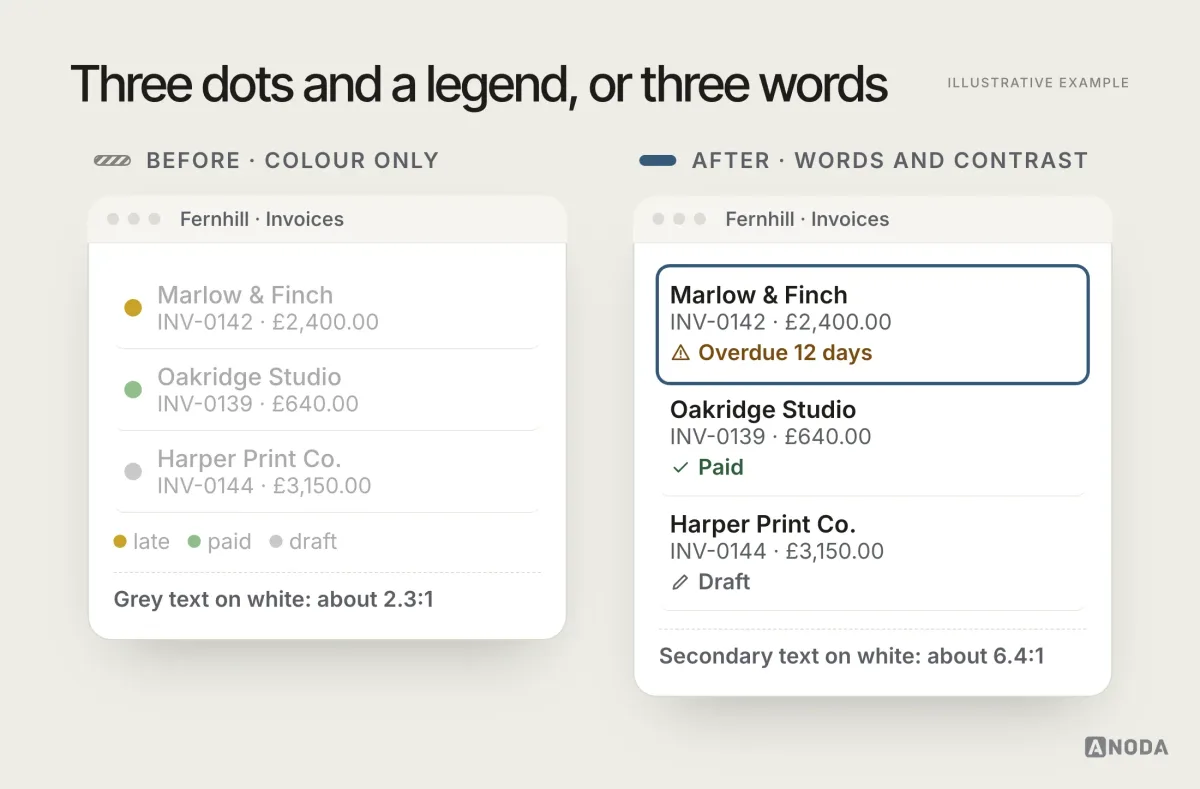The image size is (1200, 789).
Task: Click greyed INV-0139 · £640.00 in Before panel
Action: pos(258,404)
